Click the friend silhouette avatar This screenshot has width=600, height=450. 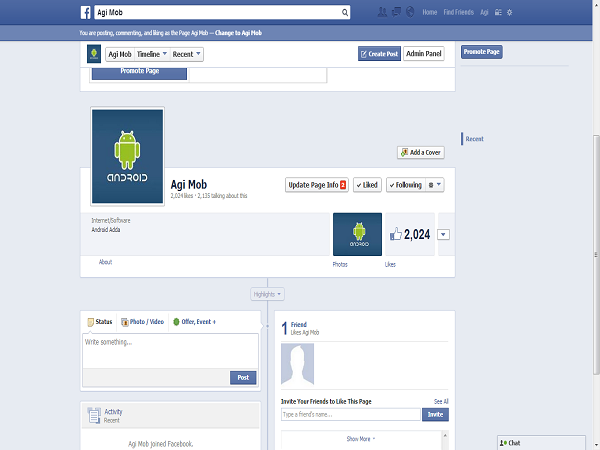[297, 364]
